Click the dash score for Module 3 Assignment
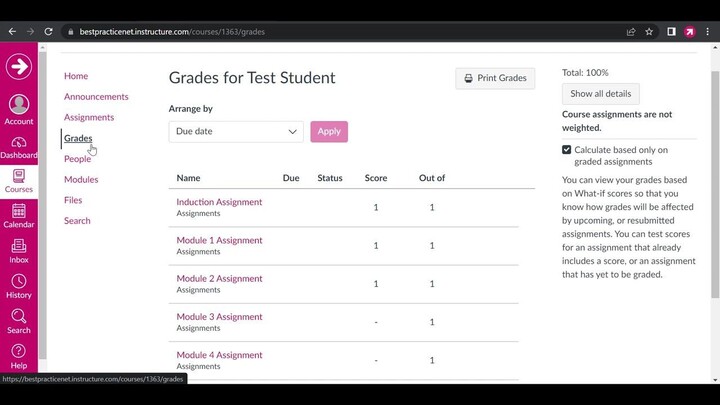The height and width of the screenshot is (405, 720). 376,322
